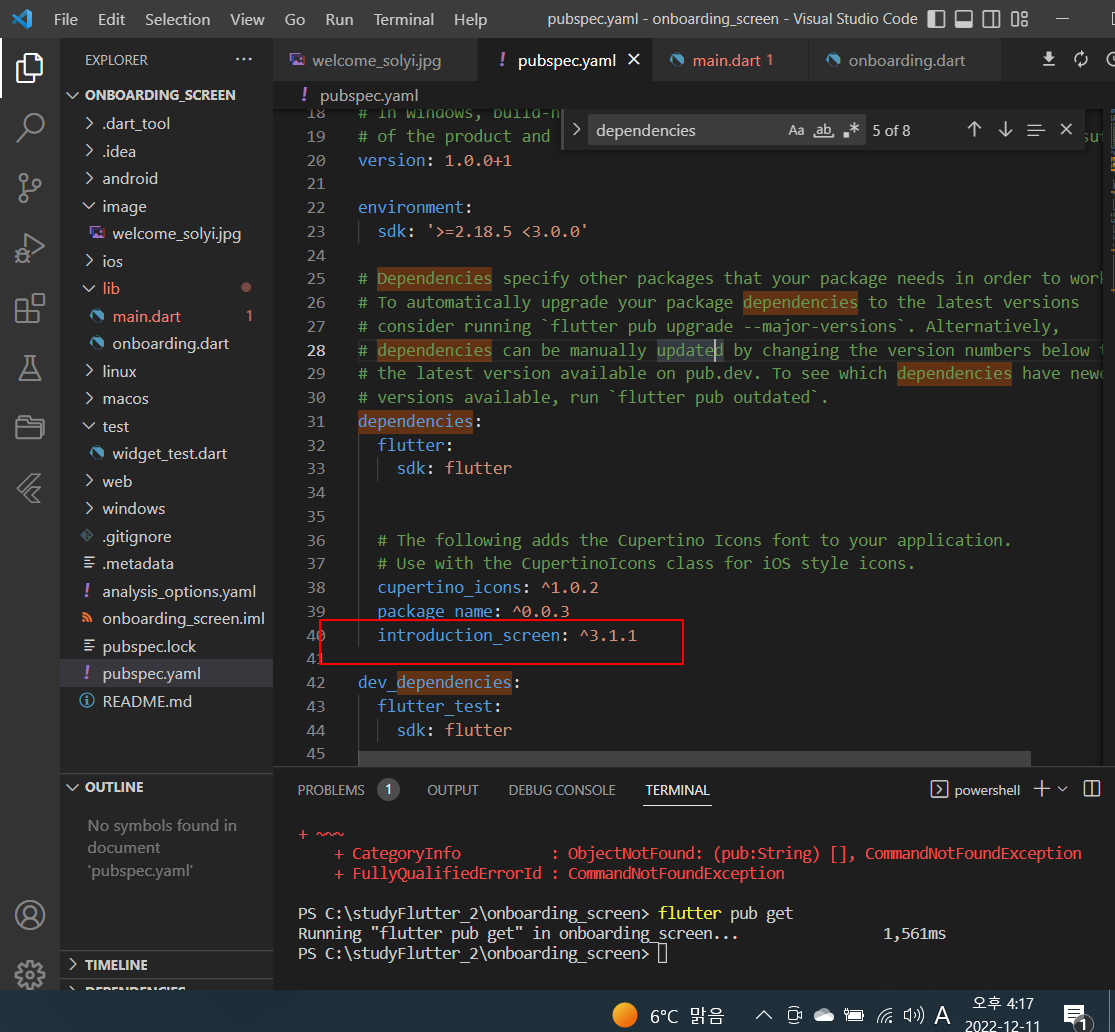Image resolution: width=1115 pixels, height=1032 pixels.
Task: Toggle Match Case in find widget
Action: 796,130
